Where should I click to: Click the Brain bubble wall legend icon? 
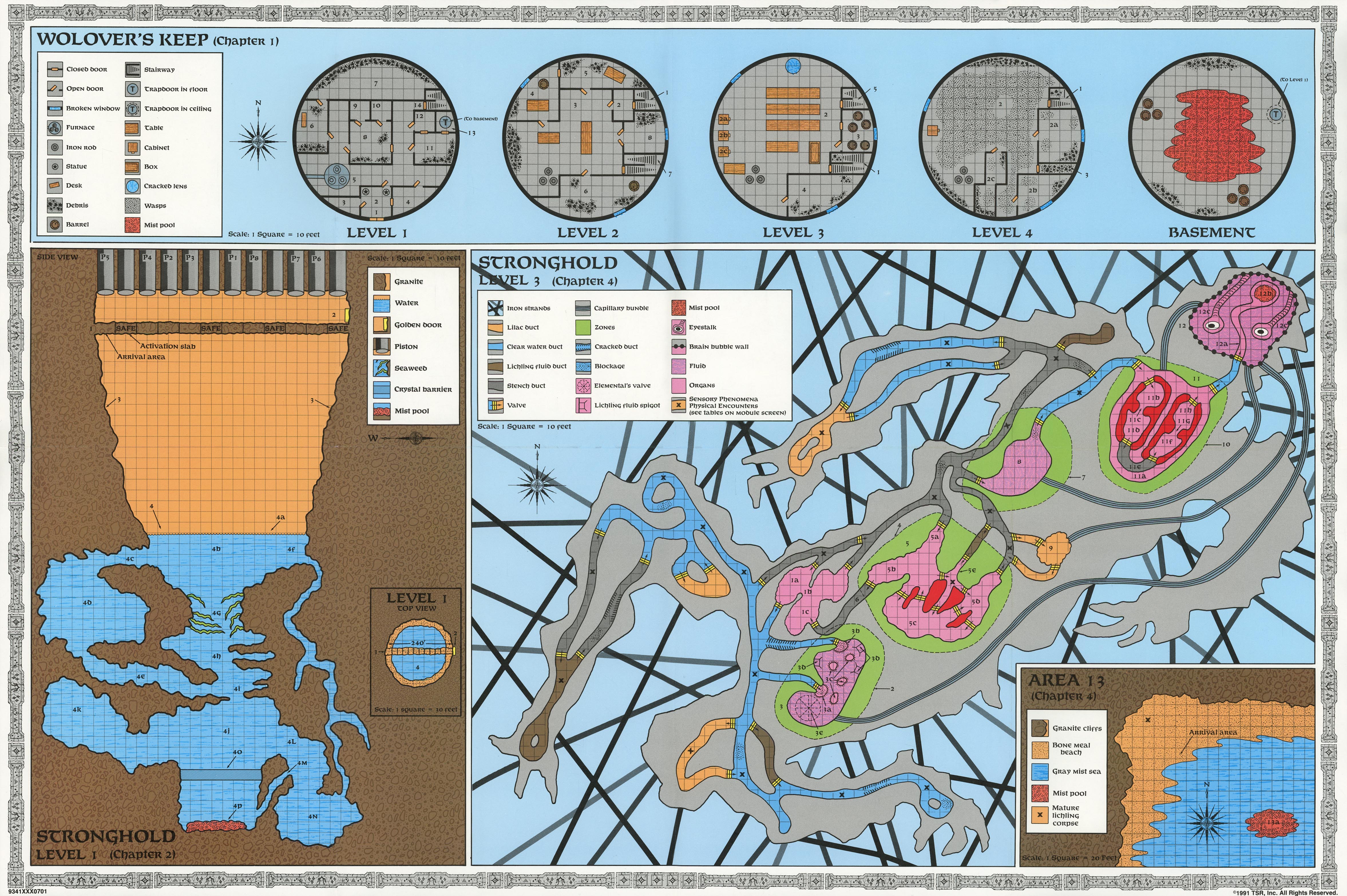pos(678,347)
